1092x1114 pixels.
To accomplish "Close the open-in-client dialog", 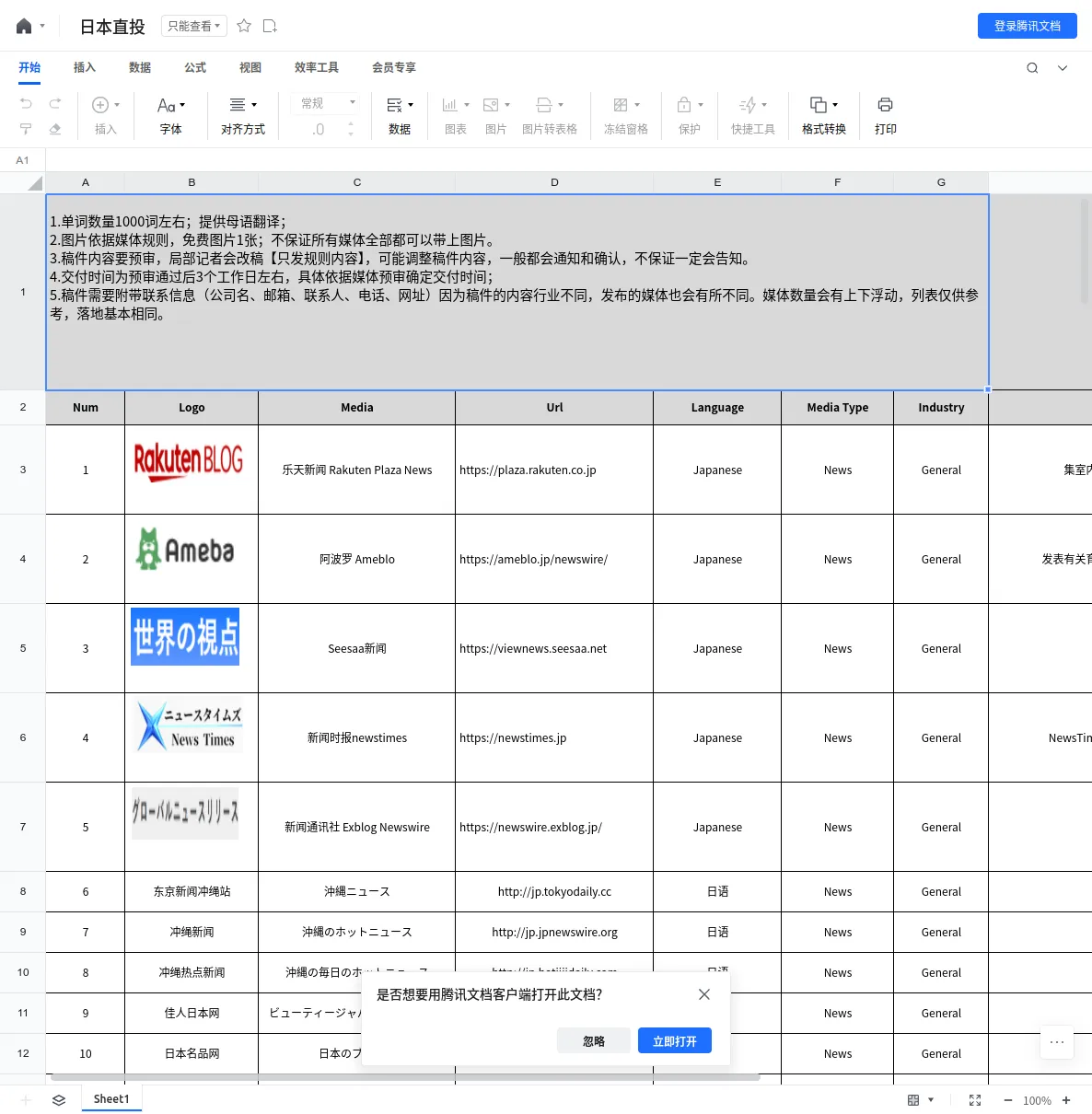I will coord(704,994).
